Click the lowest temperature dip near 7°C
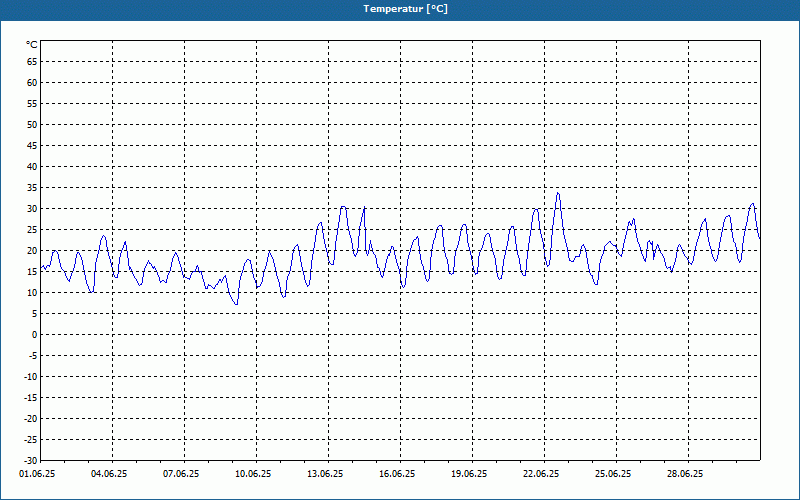Viewport: 800px width, 500px height. 236,304
